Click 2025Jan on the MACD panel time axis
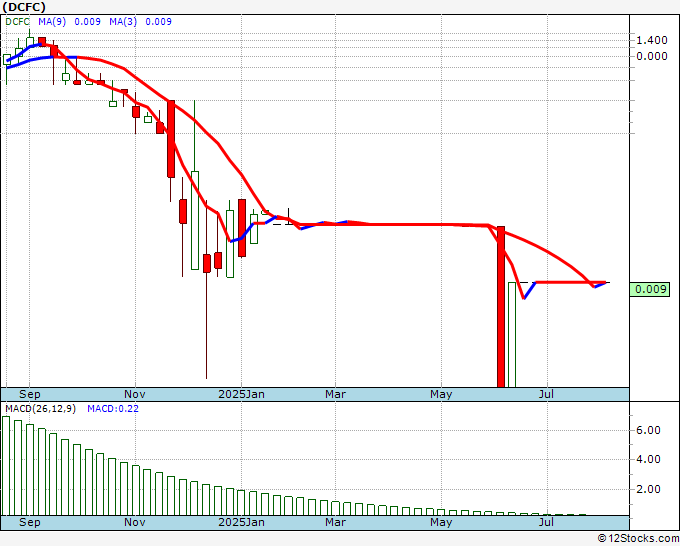This screenshot has height=546, width=680. pyautogui.click(x=242, y=522)
